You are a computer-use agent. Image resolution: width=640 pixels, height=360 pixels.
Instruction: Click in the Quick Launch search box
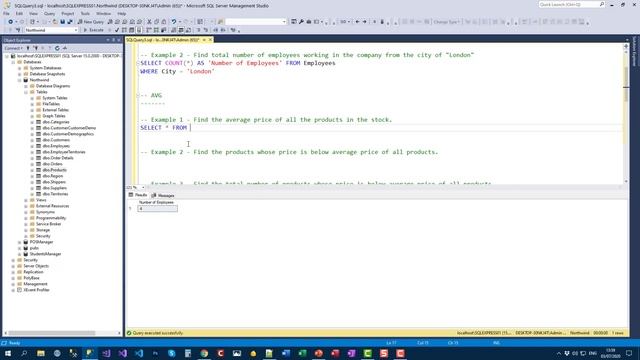(571, 4)
